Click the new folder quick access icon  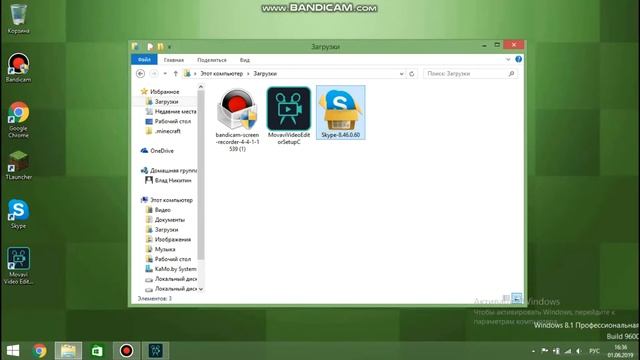coord(160,47)
